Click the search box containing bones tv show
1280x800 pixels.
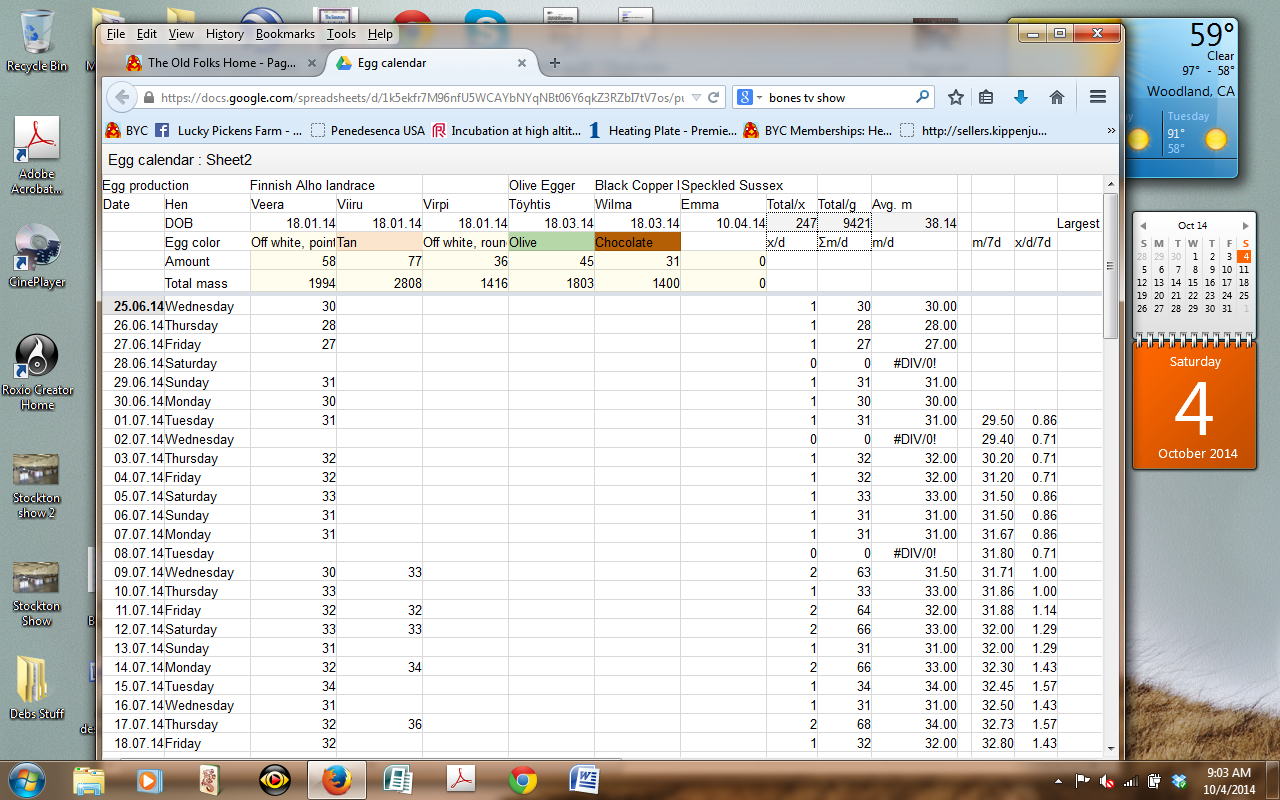click(x=840, y=98)
